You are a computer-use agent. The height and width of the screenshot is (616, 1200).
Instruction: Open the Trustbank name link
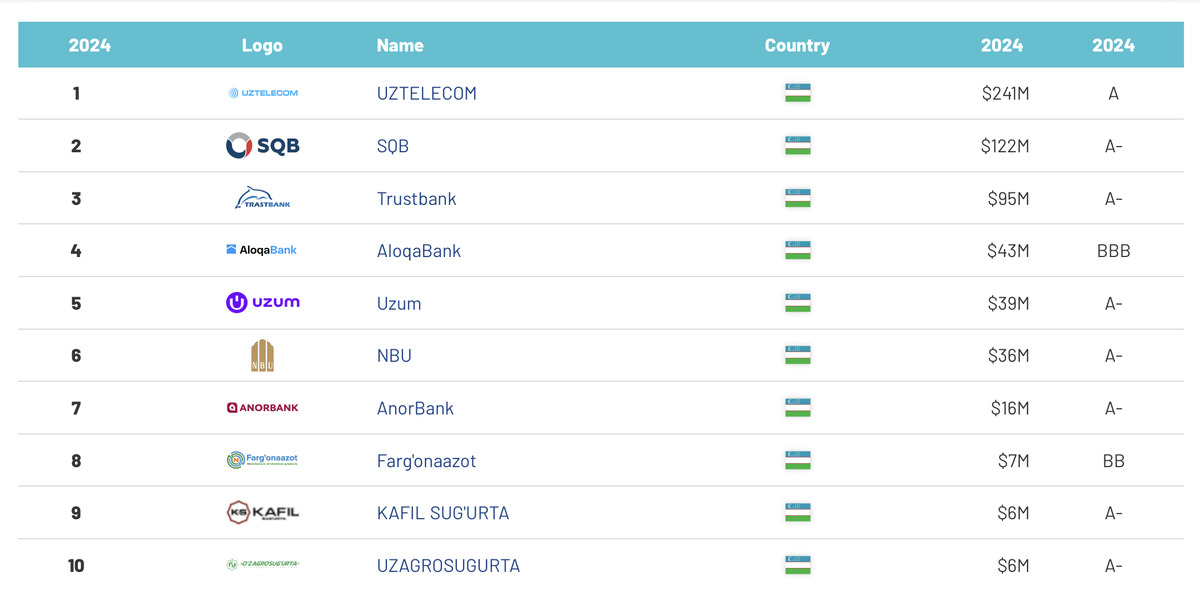tap(416, 198)
